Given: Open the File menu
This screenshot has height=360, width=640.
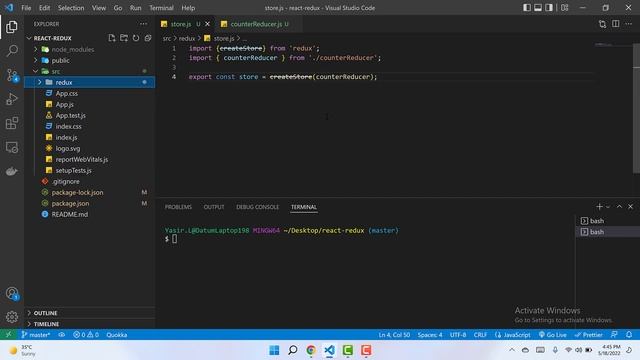Looking at the screenshot, I should [x=26, y=8].
